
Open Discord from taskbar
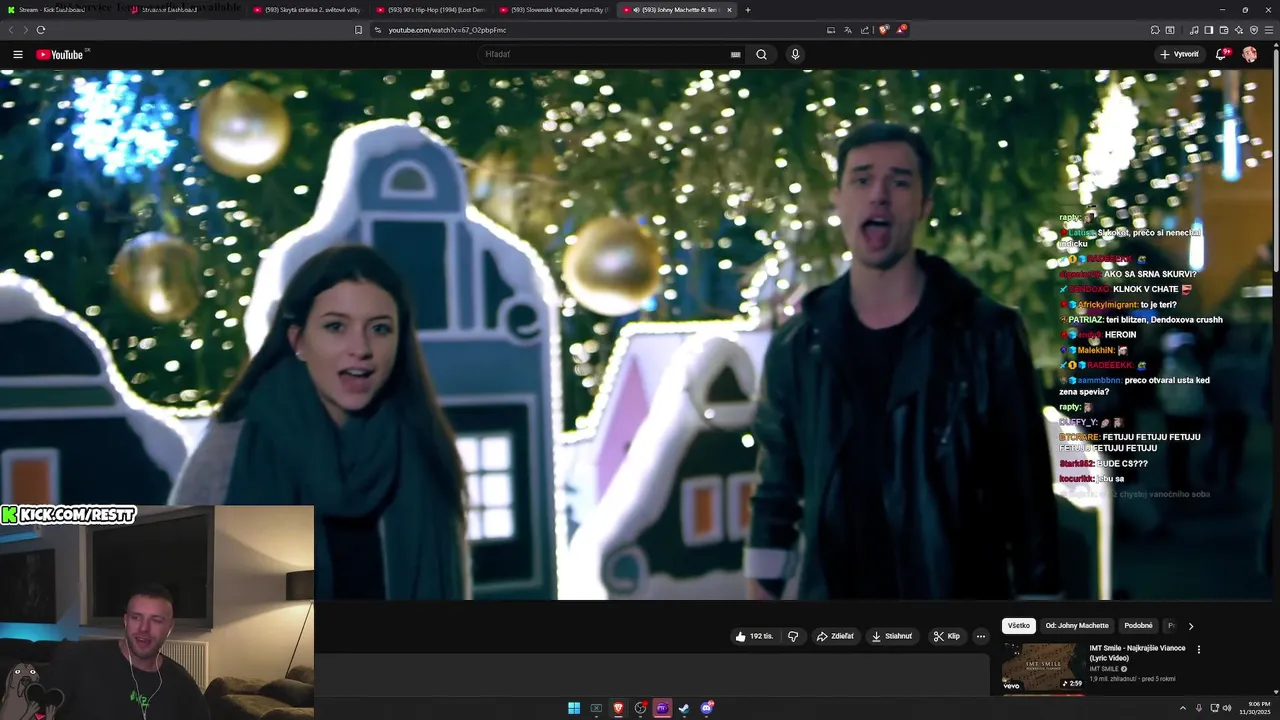pos(707,708)
